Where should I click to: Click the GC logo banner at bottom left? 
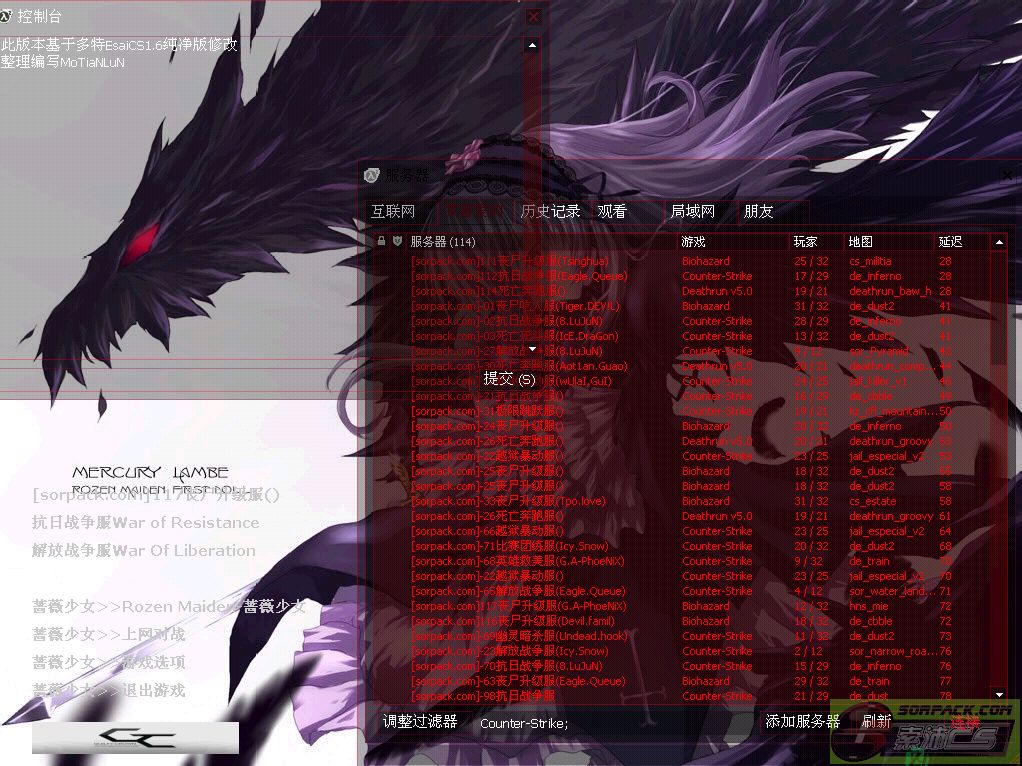[135, 738]
